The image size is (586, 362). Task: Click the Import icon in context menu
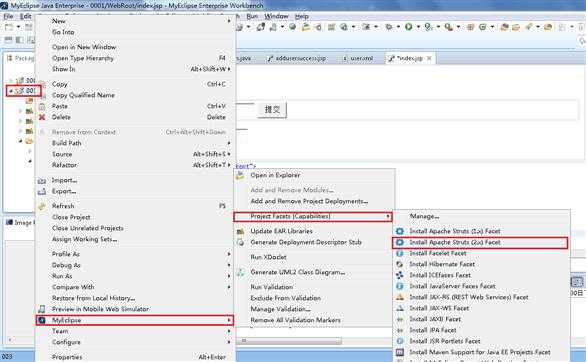tap(42, 180)
